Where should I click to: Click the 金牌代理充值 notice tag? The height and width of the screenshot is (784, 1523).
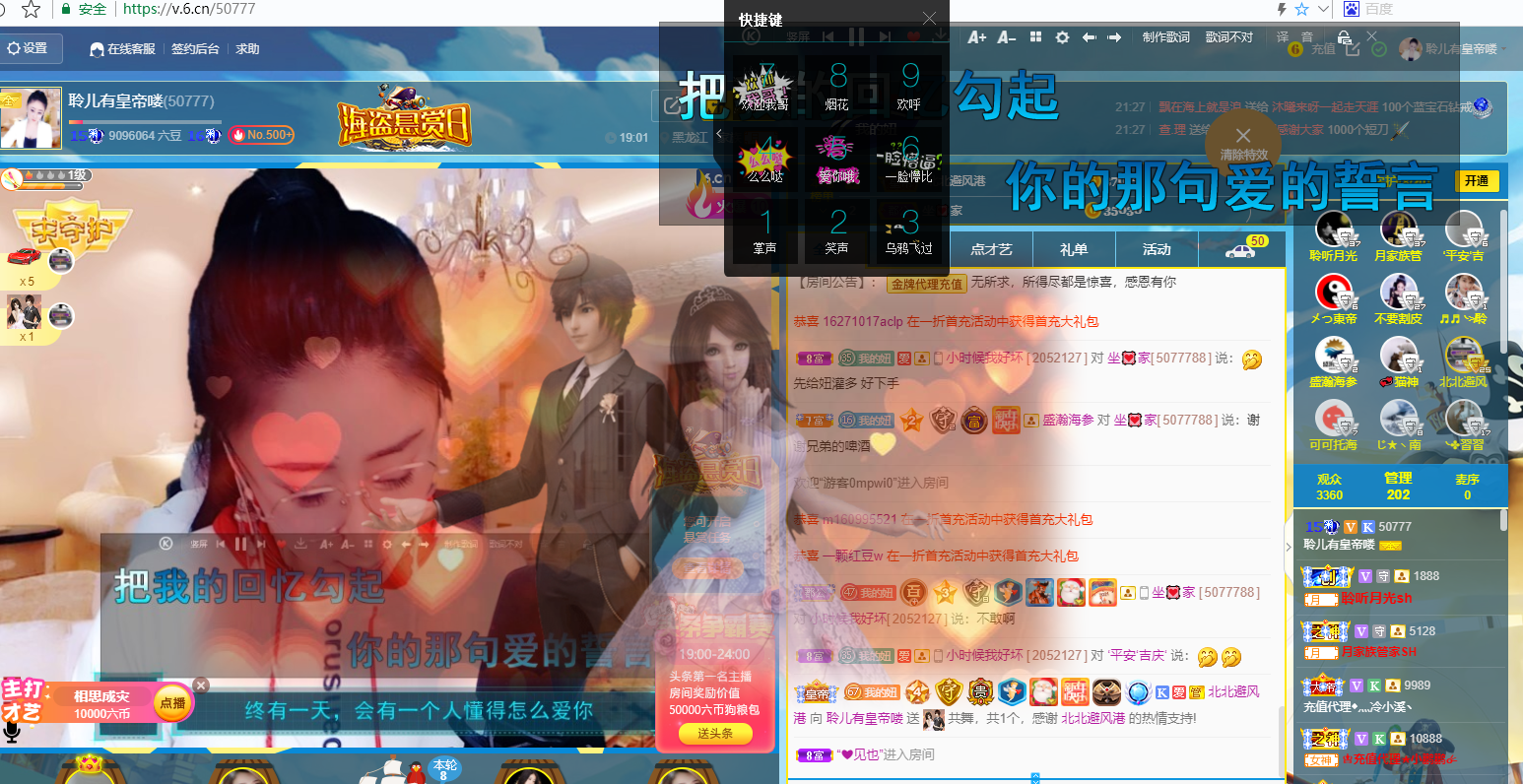(926, 284)
